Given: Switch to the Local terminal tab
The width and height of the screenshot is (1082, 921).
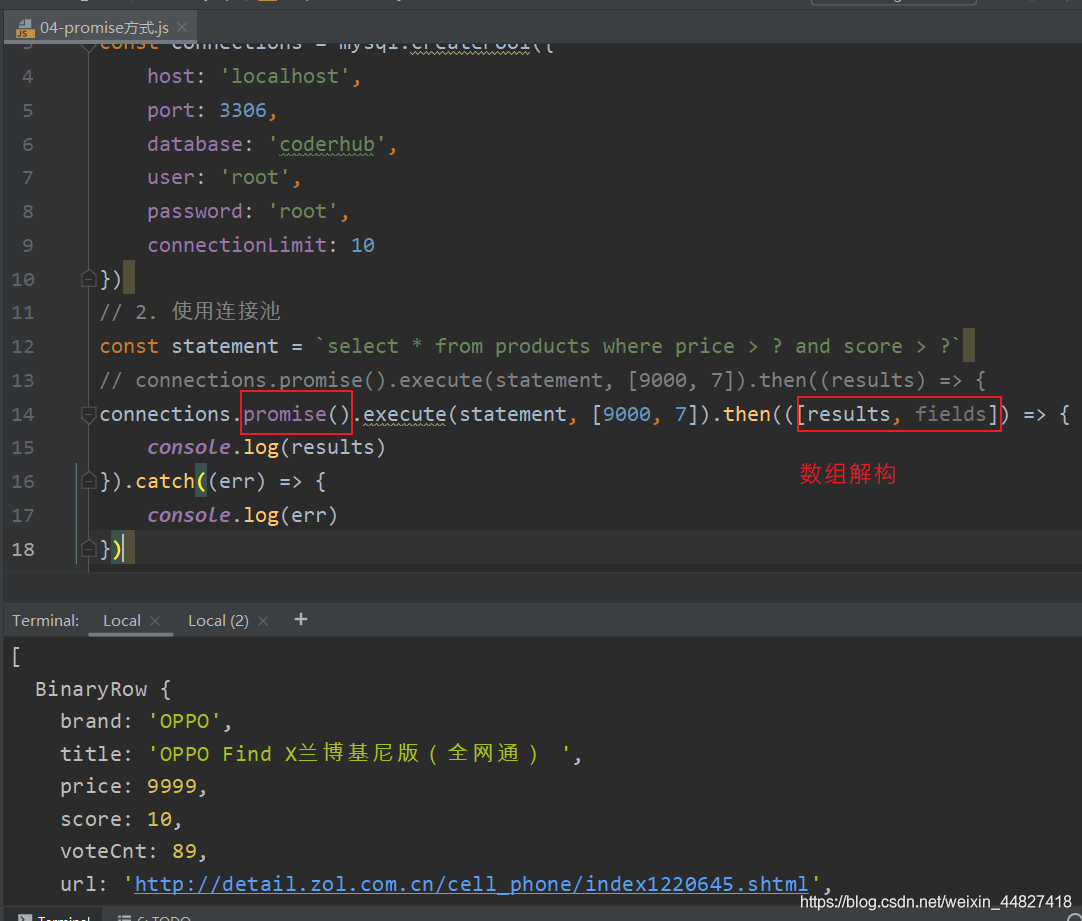Looking at the screenshot, I should 121,620.
